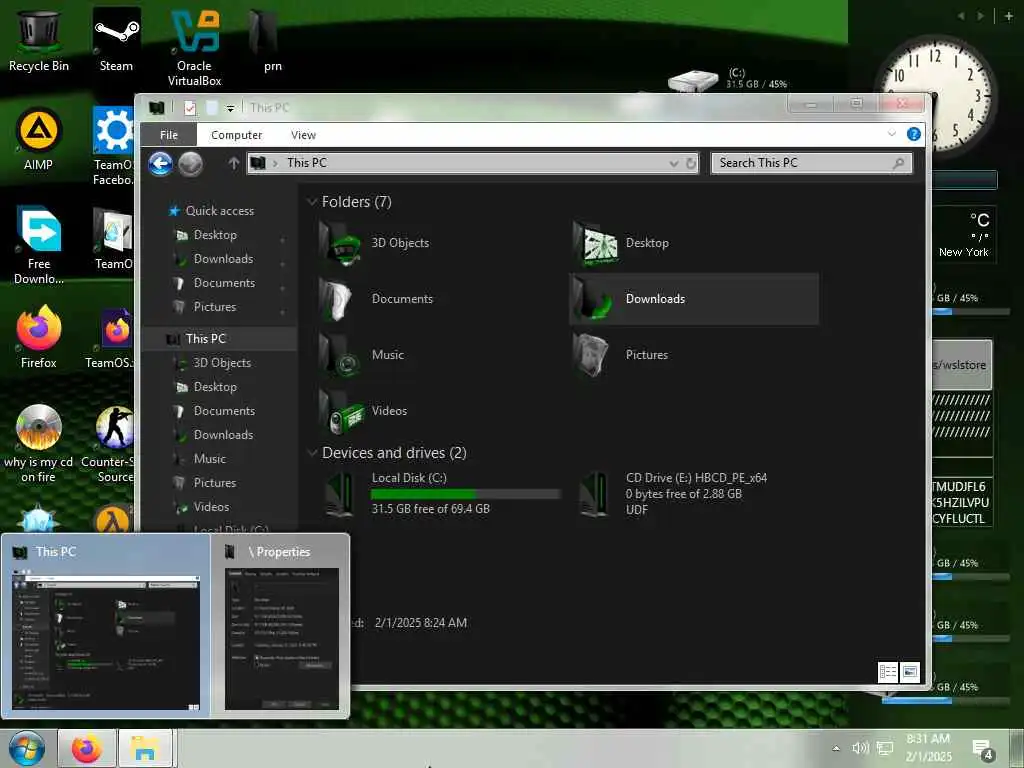Open Local Disk (C:) drive

(x=440, y=494)
